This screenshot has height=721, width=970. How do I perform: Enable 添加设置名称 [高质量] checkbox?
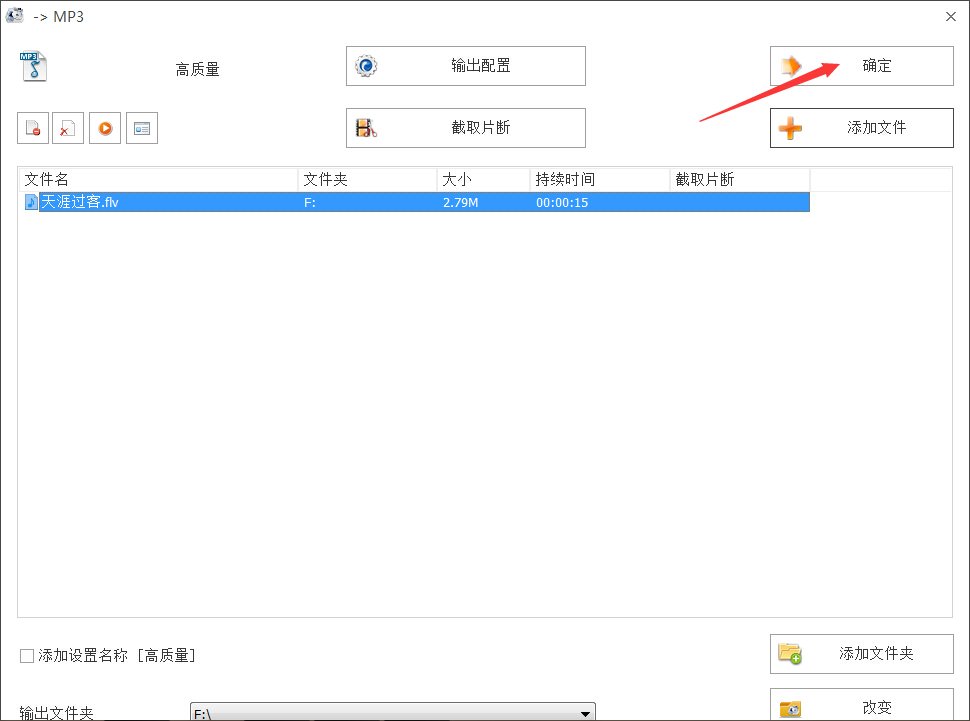tap(27, 655)
